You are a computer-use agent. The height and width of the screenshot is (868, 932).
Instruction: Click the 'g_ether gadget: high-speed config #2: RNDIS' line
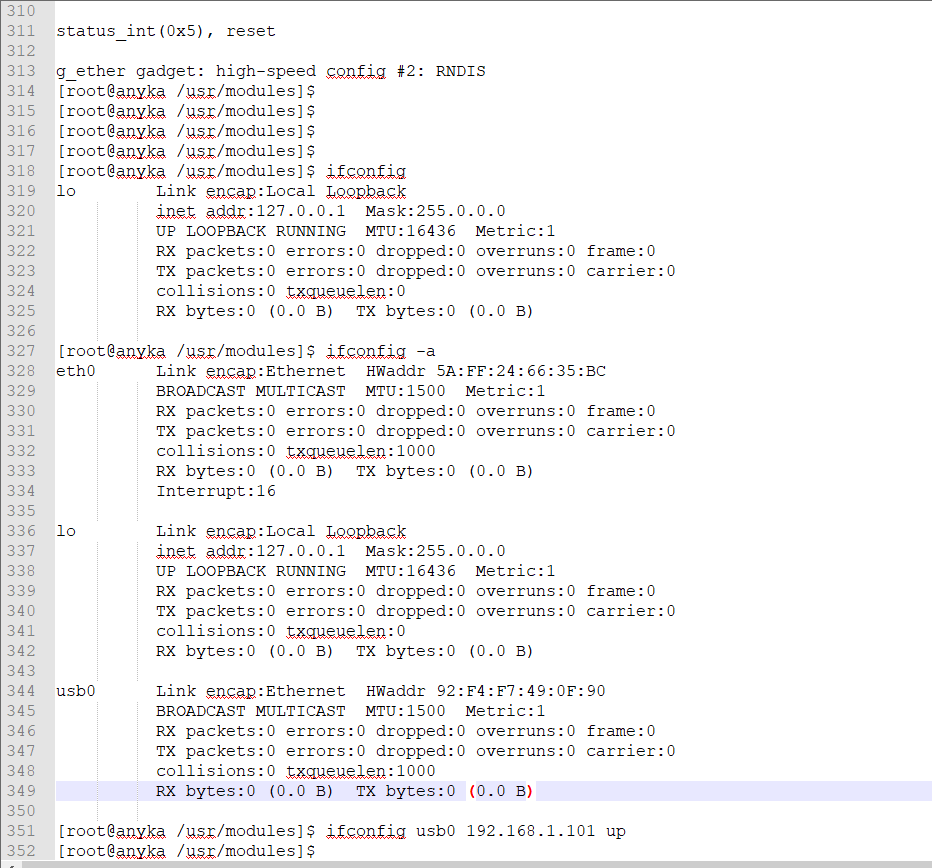click(x=271, y=71)
